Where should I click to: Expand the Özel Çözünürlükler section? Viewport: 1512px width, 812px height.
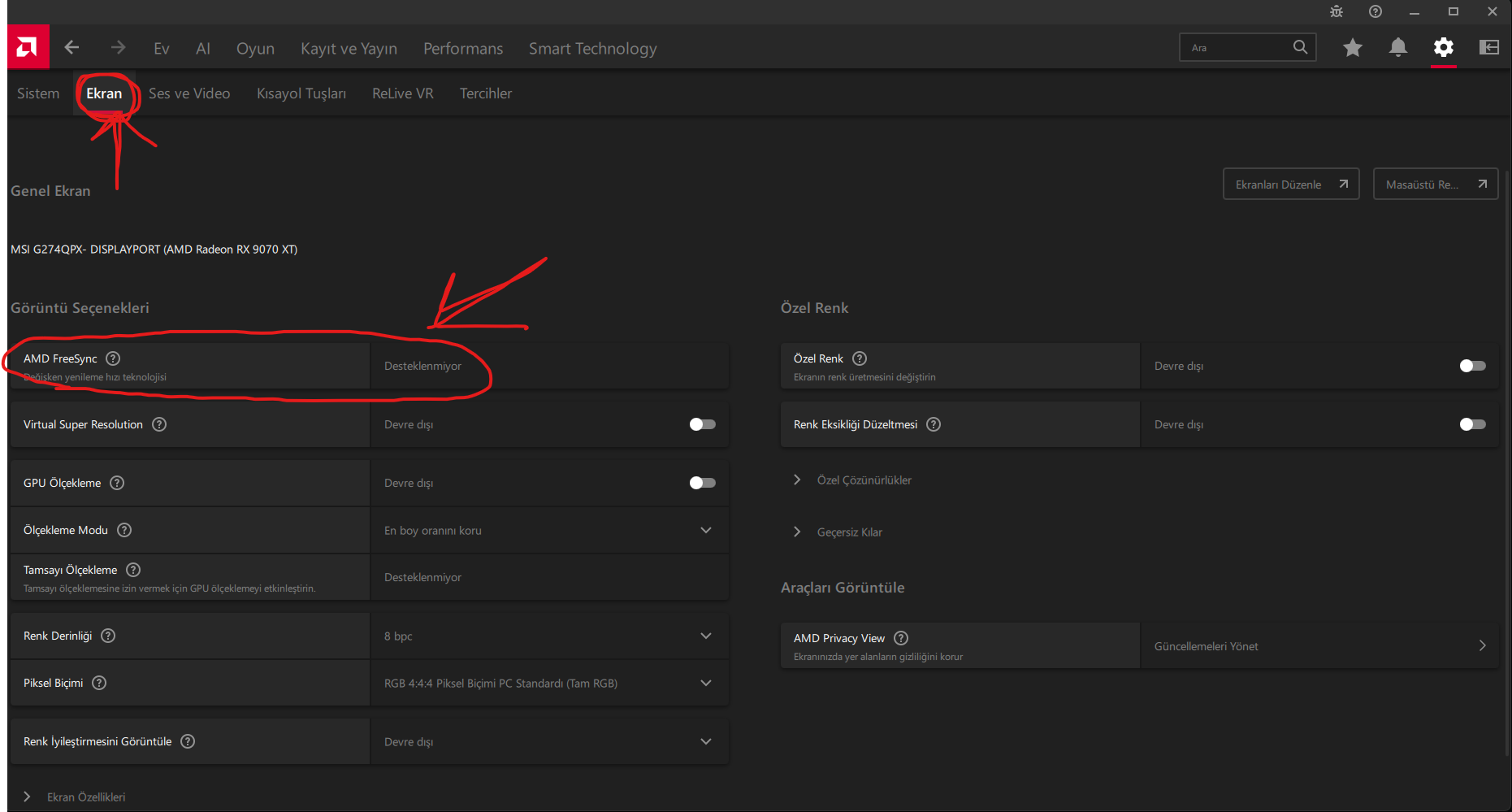point(864,480)
